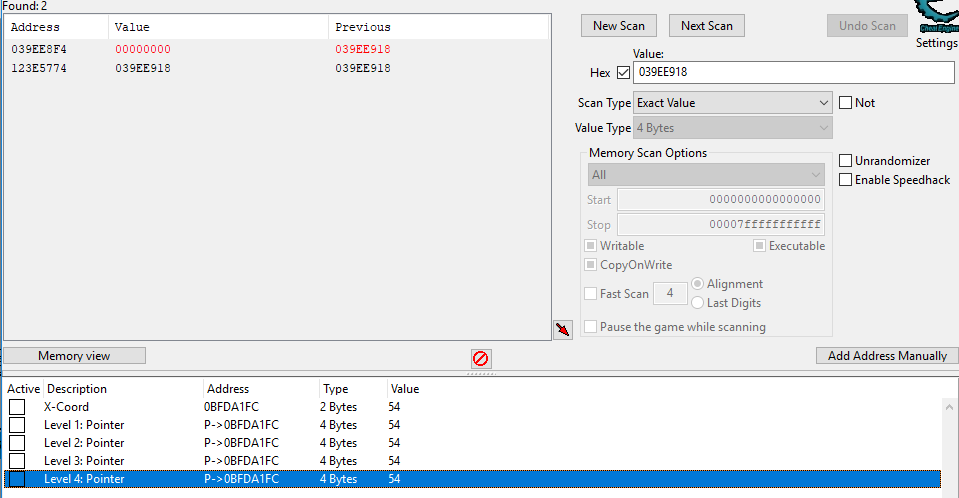This screenshot has width=959, height=498.
Task: Open Memory view
Action: (x=75, y=356)
